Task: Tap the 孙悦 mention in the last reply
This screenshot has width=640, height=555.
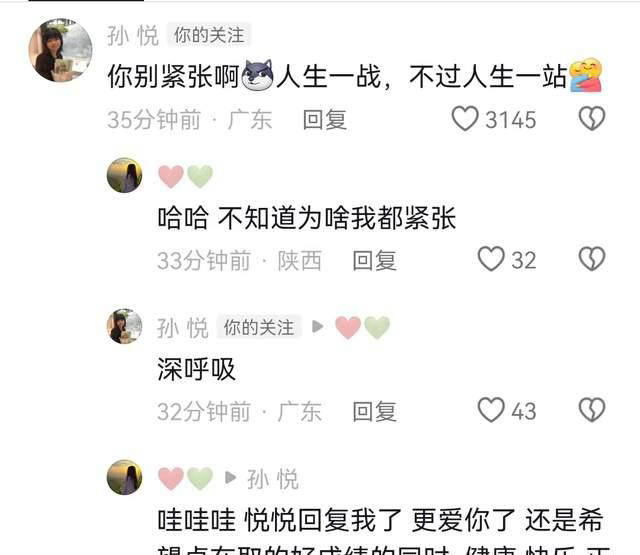Action: point(273,479)
